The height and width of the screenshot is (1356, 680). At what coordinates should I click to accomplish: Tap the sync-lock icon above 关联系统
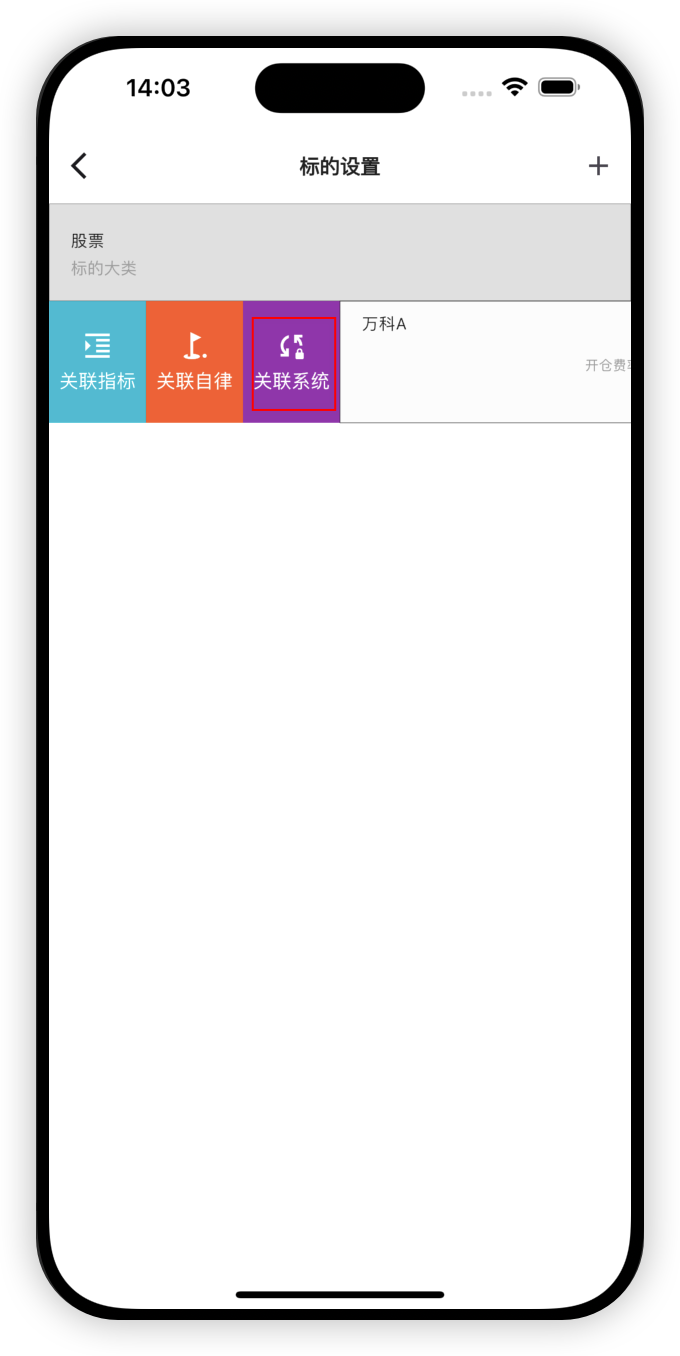[x=291, y=347]
